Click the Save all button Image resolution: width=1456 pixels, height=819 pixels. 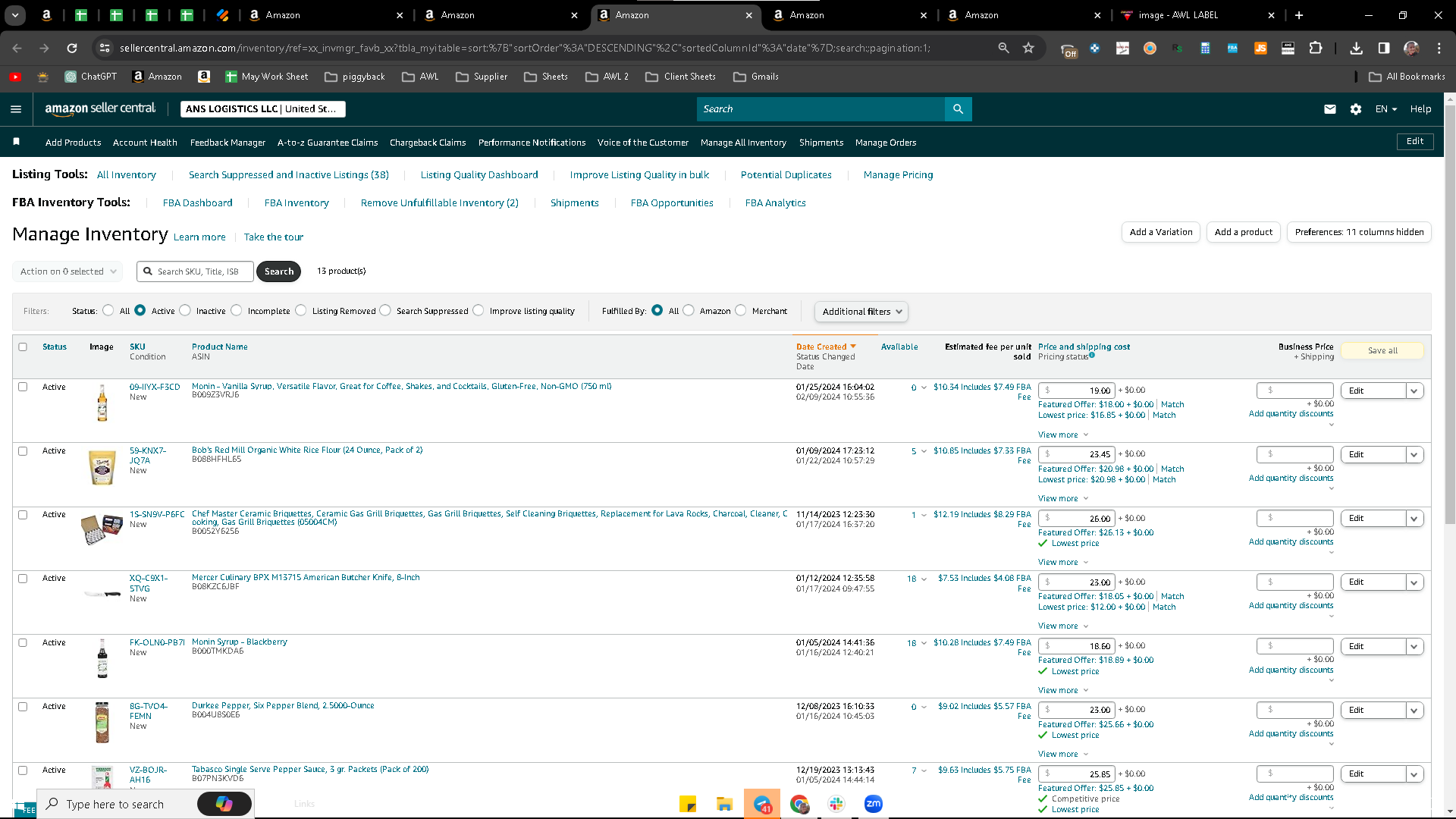[x=1382, y=350]
